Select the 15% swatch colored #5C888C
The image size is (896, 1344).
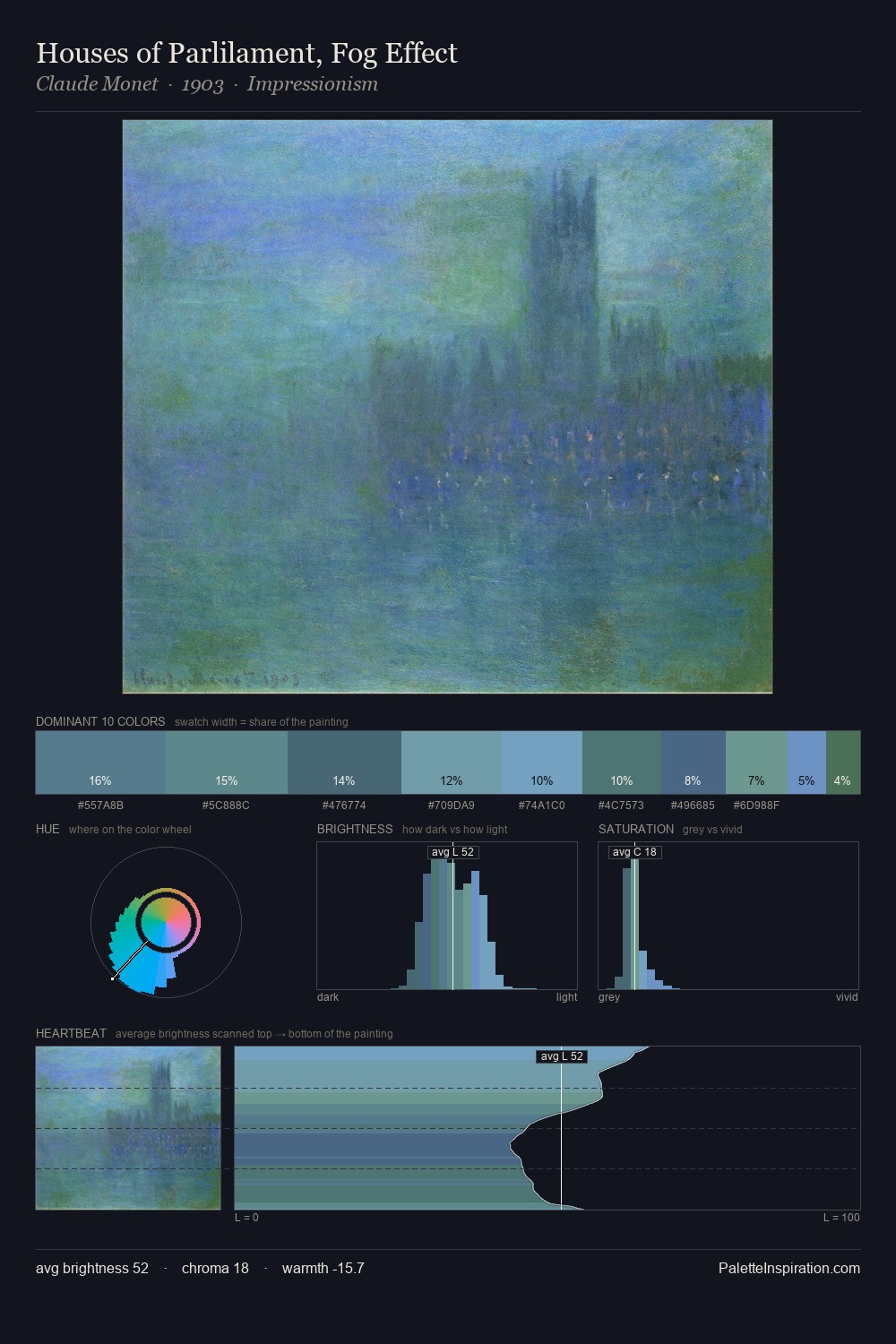tap(227, 762)
